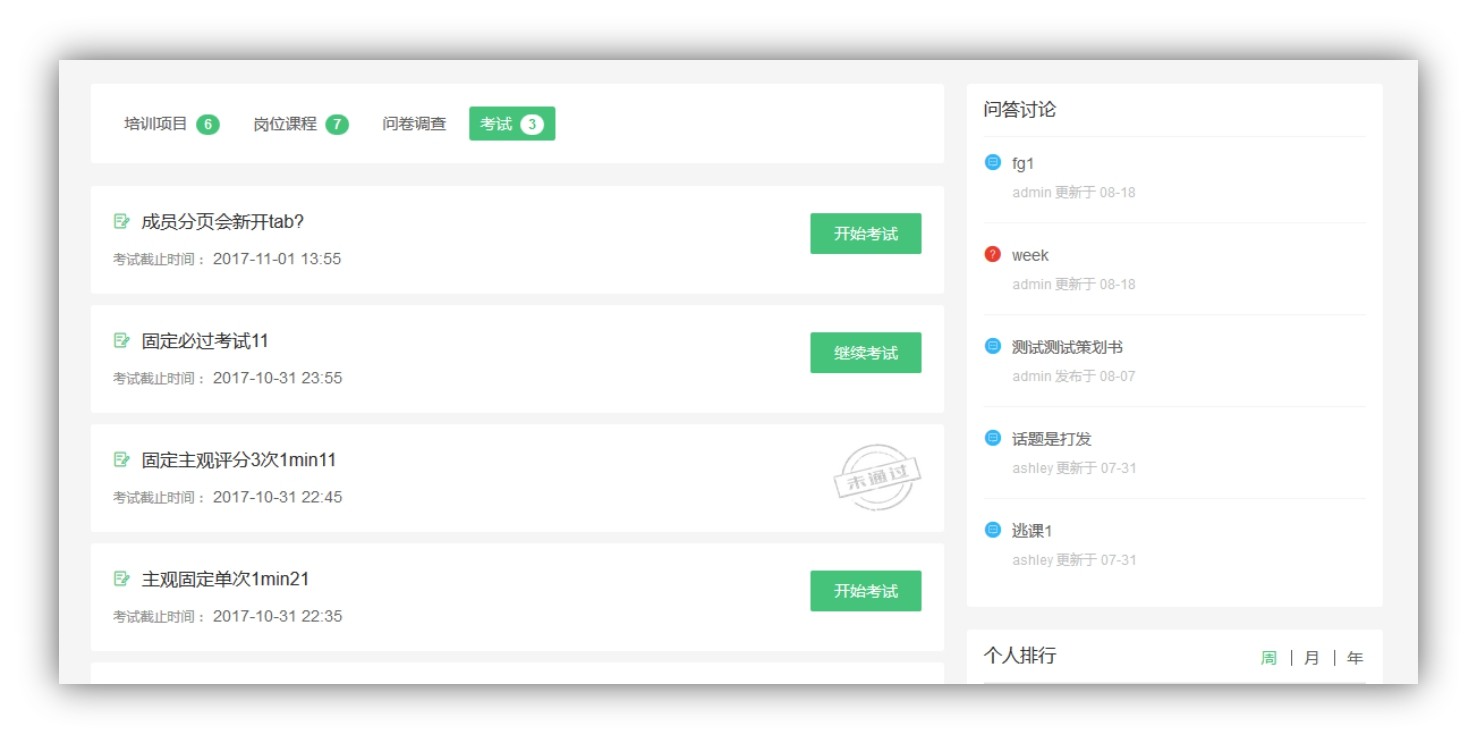Open the 问卷调查 tab
Image resolution: width=1477 pixels, height=741 pixels.
coord(414,123)
